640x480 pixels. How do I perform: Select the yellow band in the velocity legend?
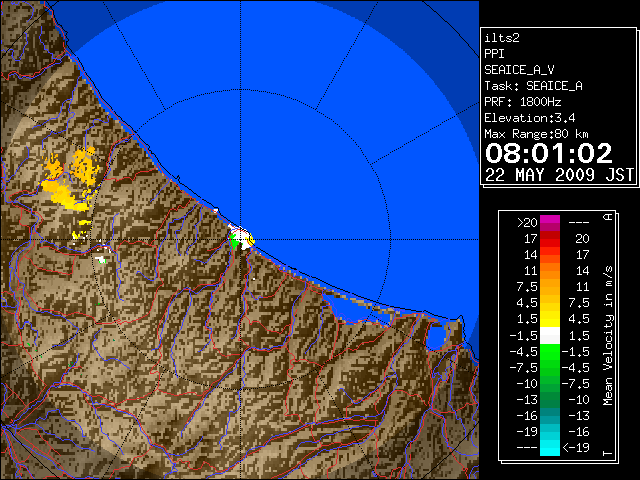550,319
